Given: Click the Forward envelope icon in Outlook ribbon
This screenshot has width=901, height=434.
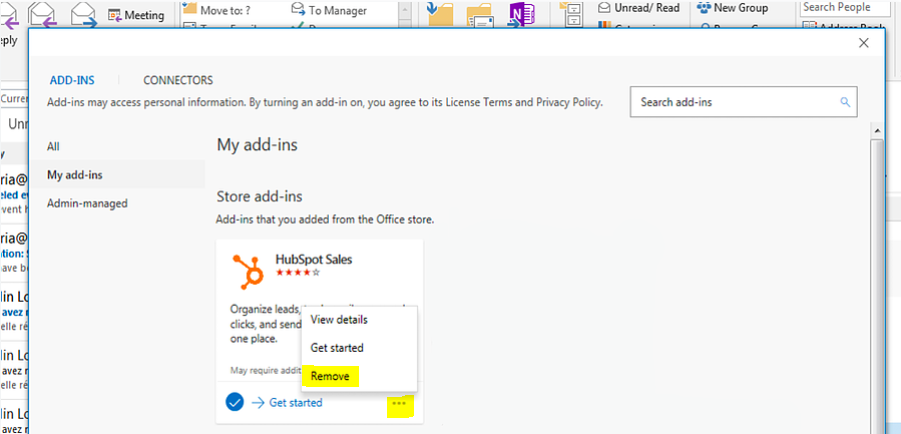Looking at the screenshot, I should [x=83, y=14].
